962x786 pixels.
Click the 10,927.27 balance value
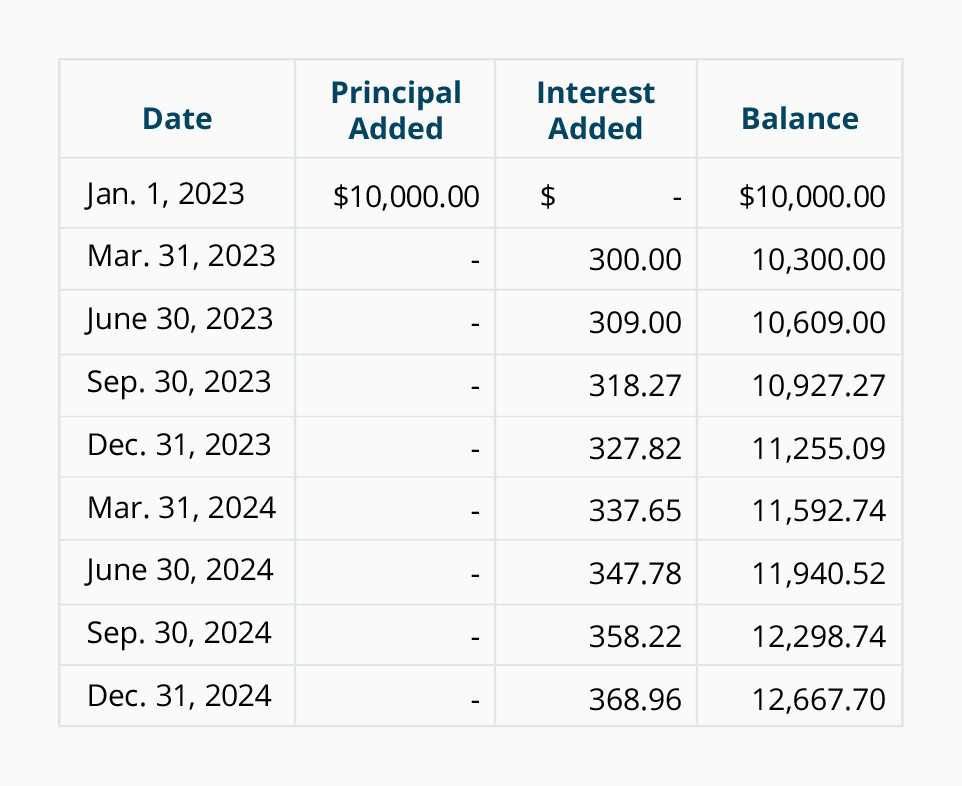coord(818,386)
